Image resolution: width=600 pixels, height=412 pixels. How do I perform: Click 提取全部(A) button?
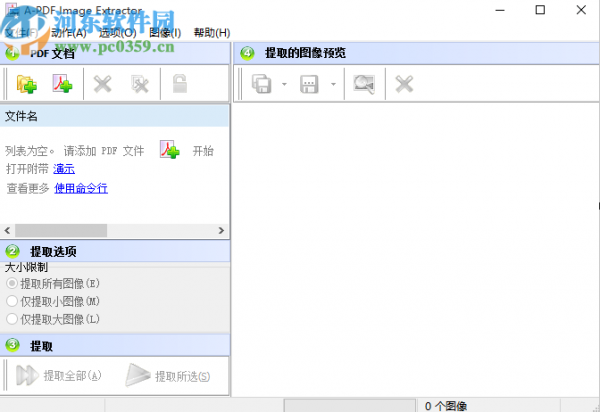point(59,375)
